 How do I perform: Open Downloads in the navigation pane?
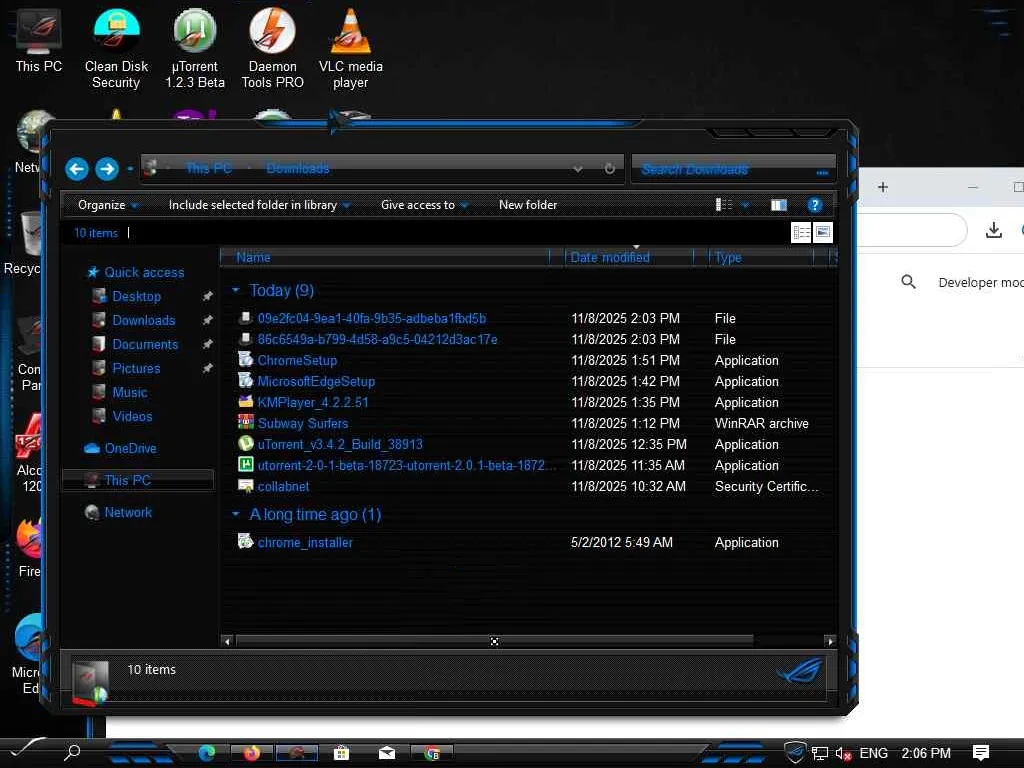pos(144,321)
